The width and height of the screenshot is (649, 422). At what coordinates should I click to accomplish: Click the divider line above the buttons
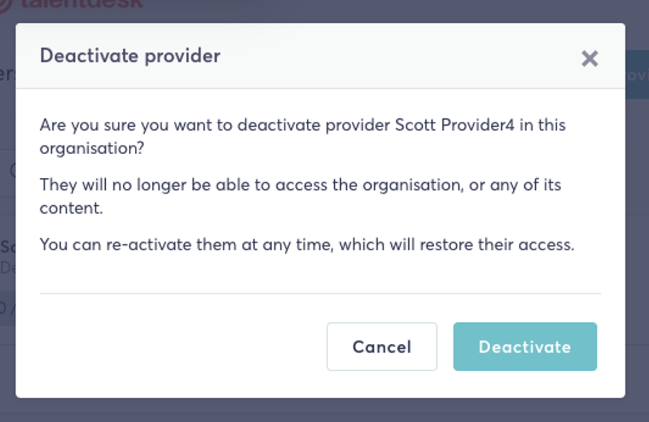pyautogui.click(x=320, y=293)
